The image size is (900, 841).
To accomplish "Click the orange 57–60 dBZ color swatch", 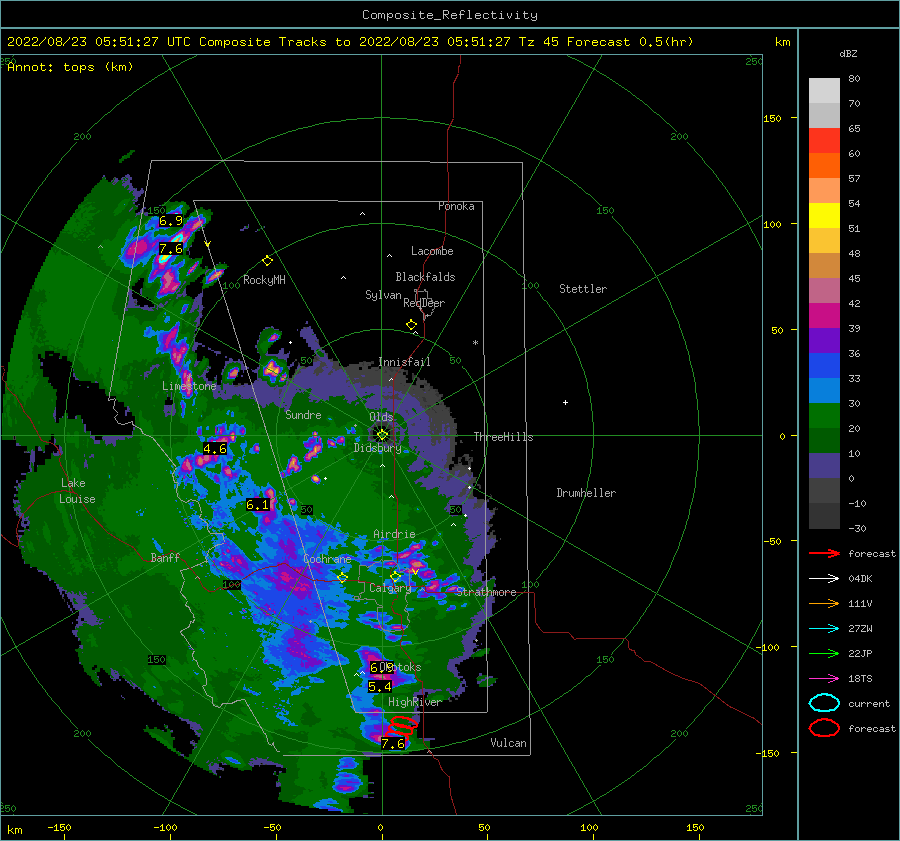I will coord(824,166).
